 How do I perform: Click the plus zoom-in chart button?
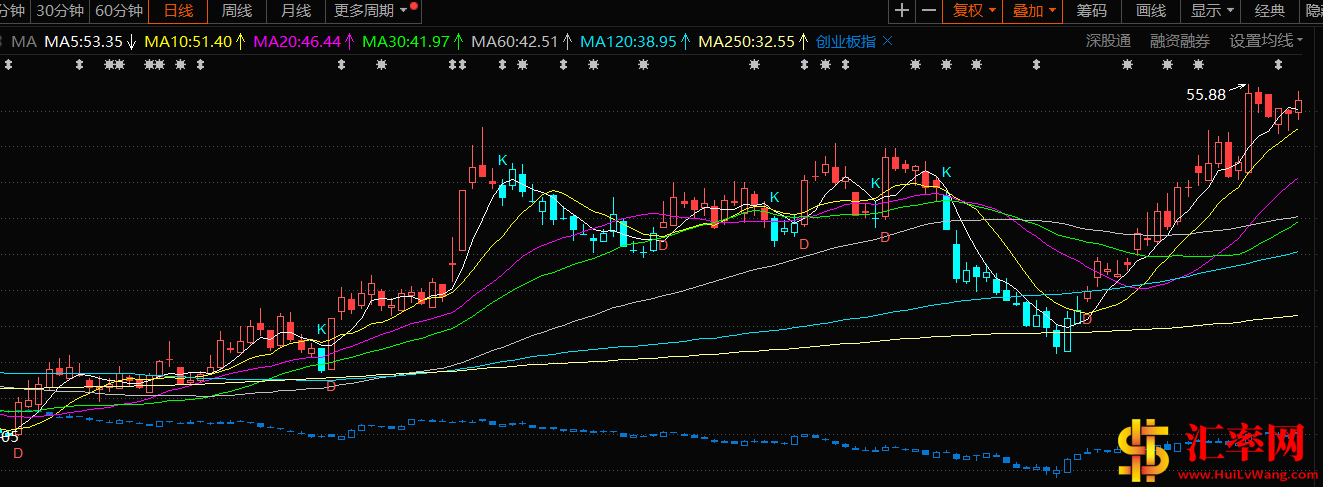[902, 11]
